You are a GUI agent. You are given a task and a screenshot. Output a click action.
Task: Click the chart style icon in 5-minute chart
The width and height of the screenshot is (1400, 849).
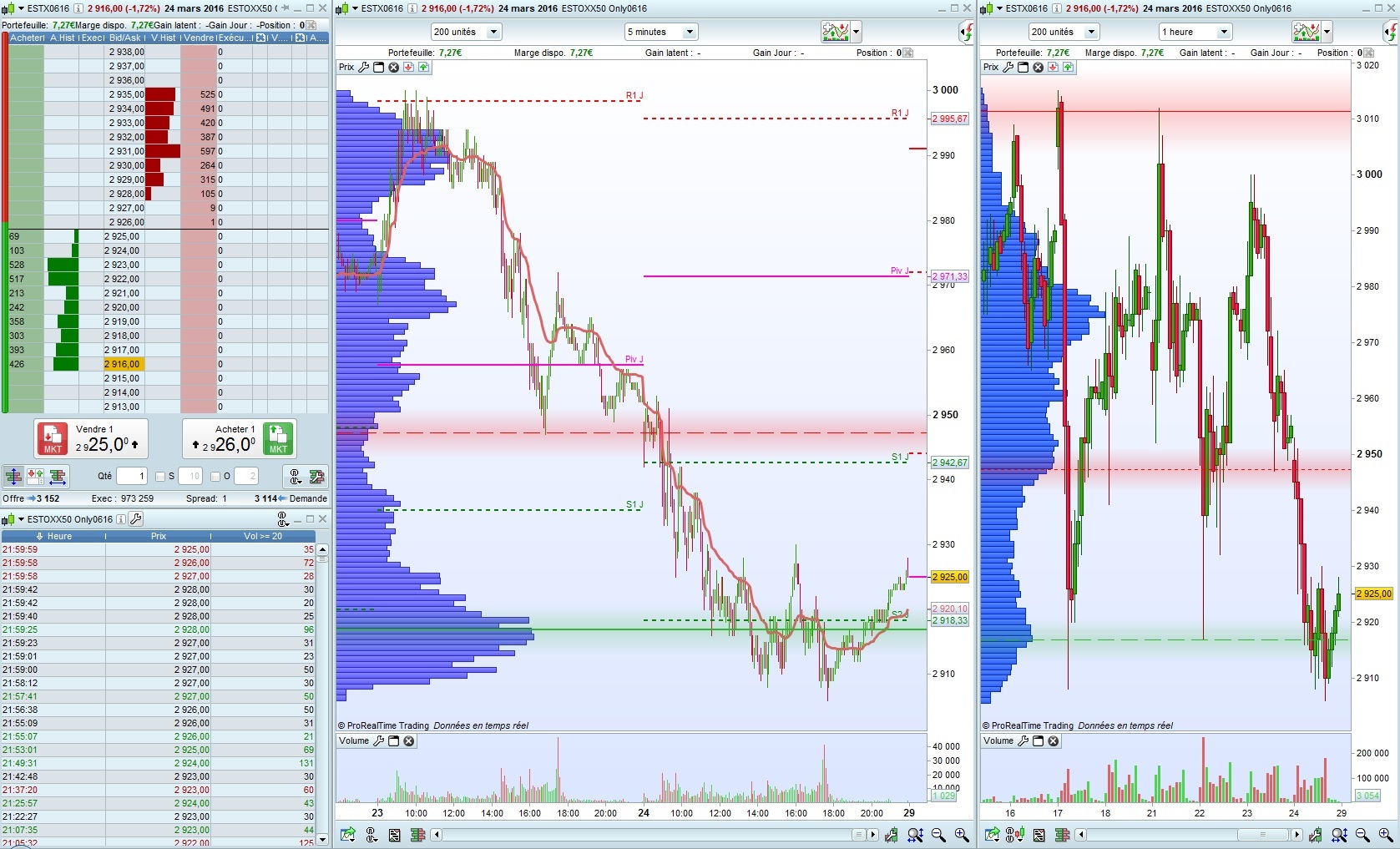(836, 32)
